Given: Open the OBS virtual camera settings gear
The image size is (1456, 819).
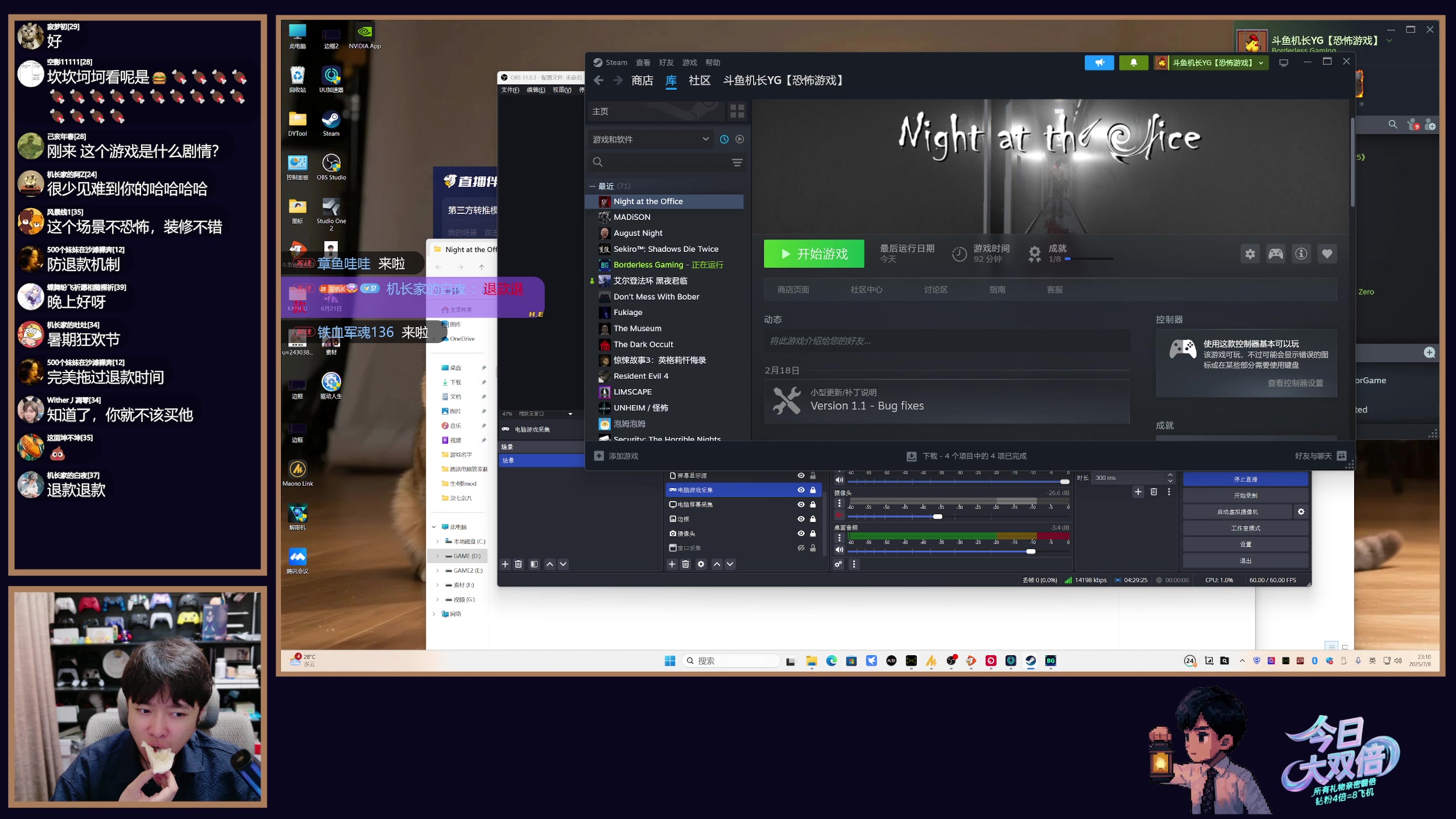Looking at the screenshot, I should coord(1301,512).
